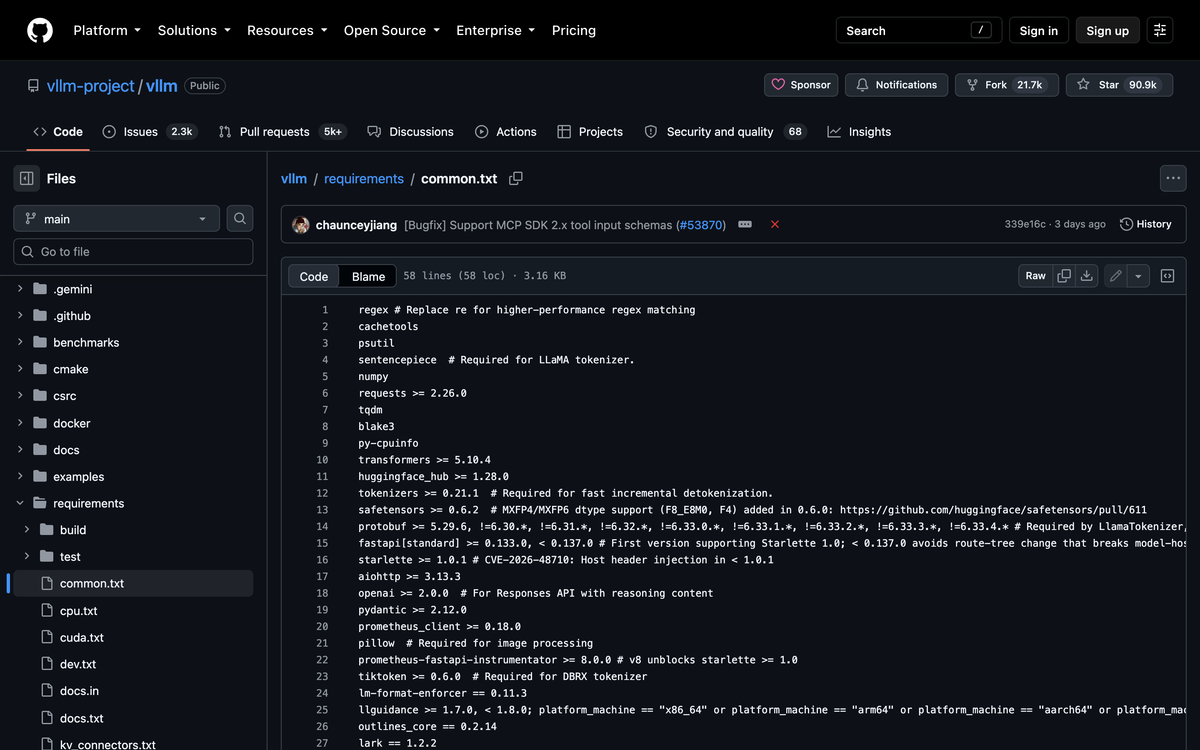Select dev.txt in file tree
The width and height of the screenshot is (1200, 750).
tap(78, 664)
